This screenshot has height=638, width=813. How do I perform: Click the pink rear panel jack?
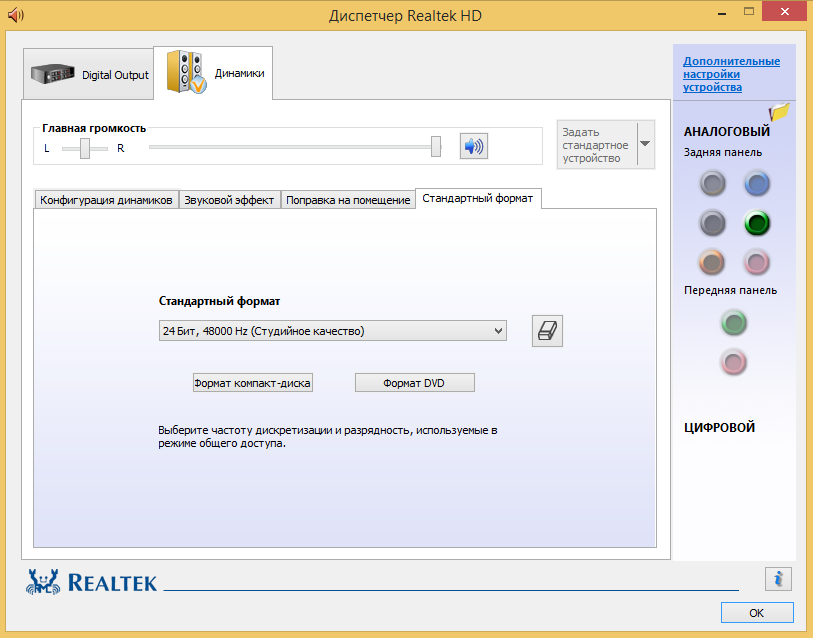tap(756, 262)
